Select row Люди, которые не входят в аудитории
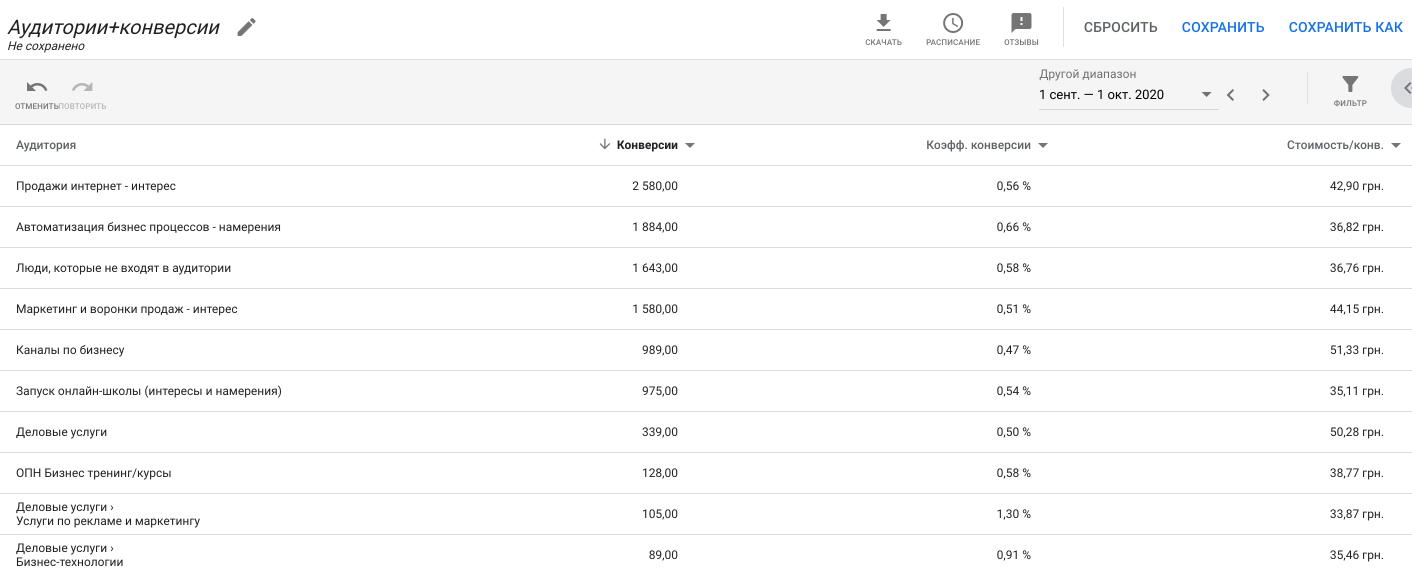This screenshot has width=1412, height=571. point(706,268)
